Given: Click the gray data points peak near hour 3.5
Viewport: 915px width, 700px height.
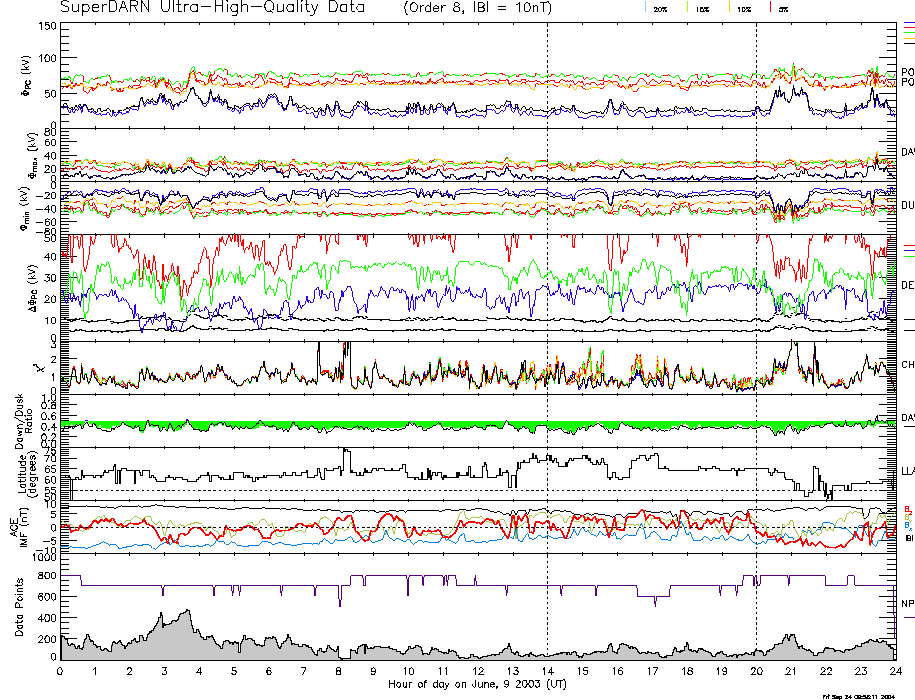Looking at the screenshot, I should coord(185,612).
